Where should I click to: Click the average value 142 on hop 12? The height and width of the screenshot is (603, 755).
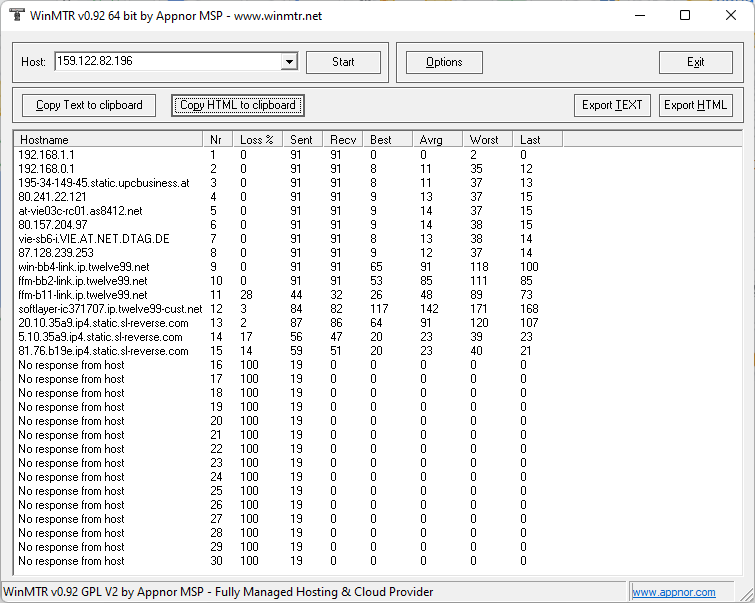429,309
